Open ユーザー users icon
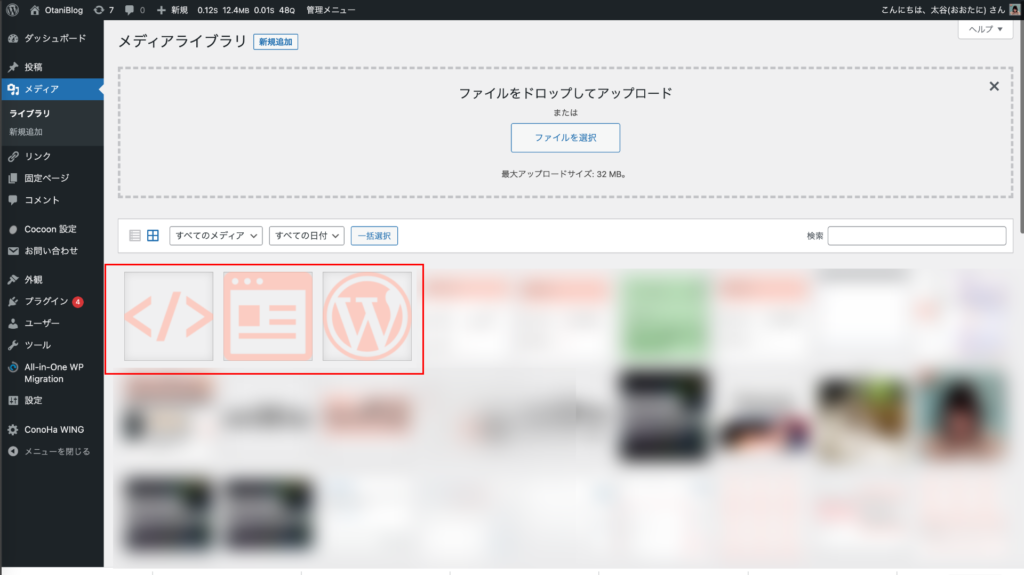Image resolution: width=1024 pixels, height=575 pixels. 13,323
